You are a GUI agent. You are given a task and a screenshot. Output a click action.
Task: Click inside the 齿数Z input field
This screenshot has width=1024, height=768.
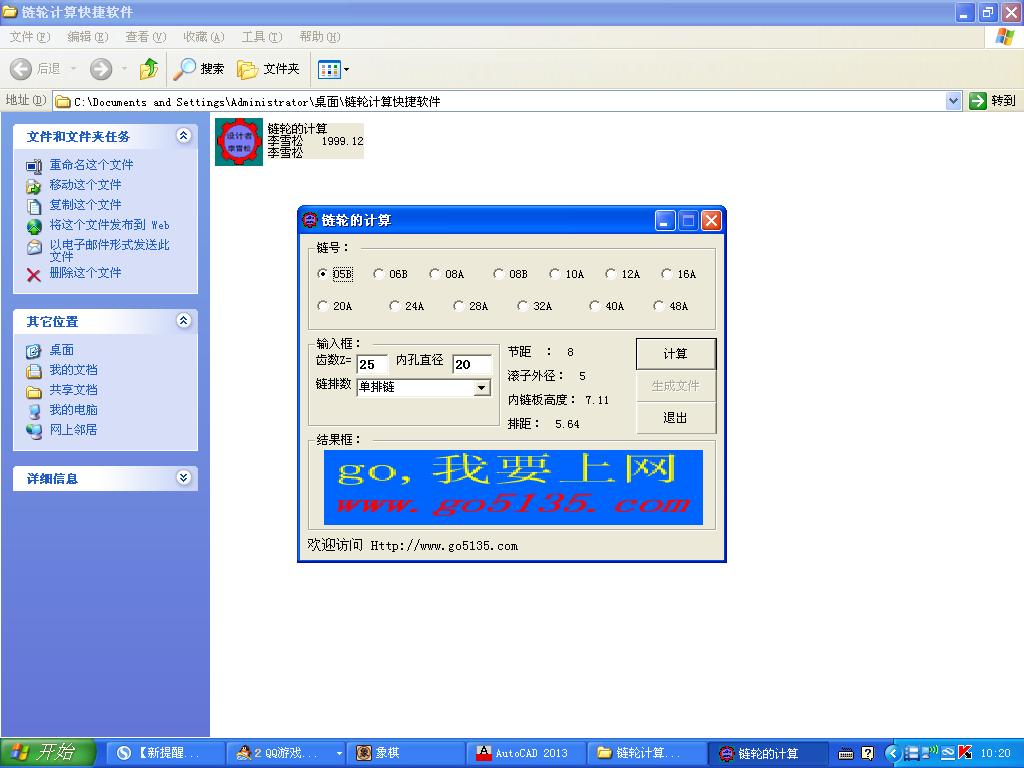pos(370,364)
